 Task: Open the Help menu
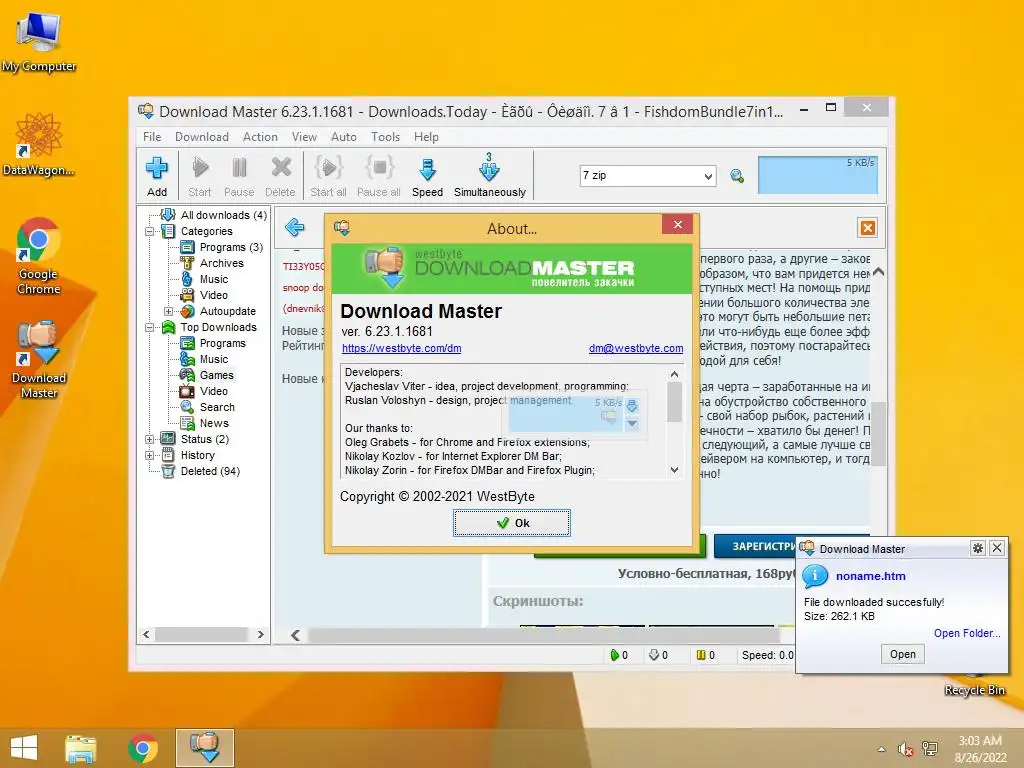click(x=426, y=136)
